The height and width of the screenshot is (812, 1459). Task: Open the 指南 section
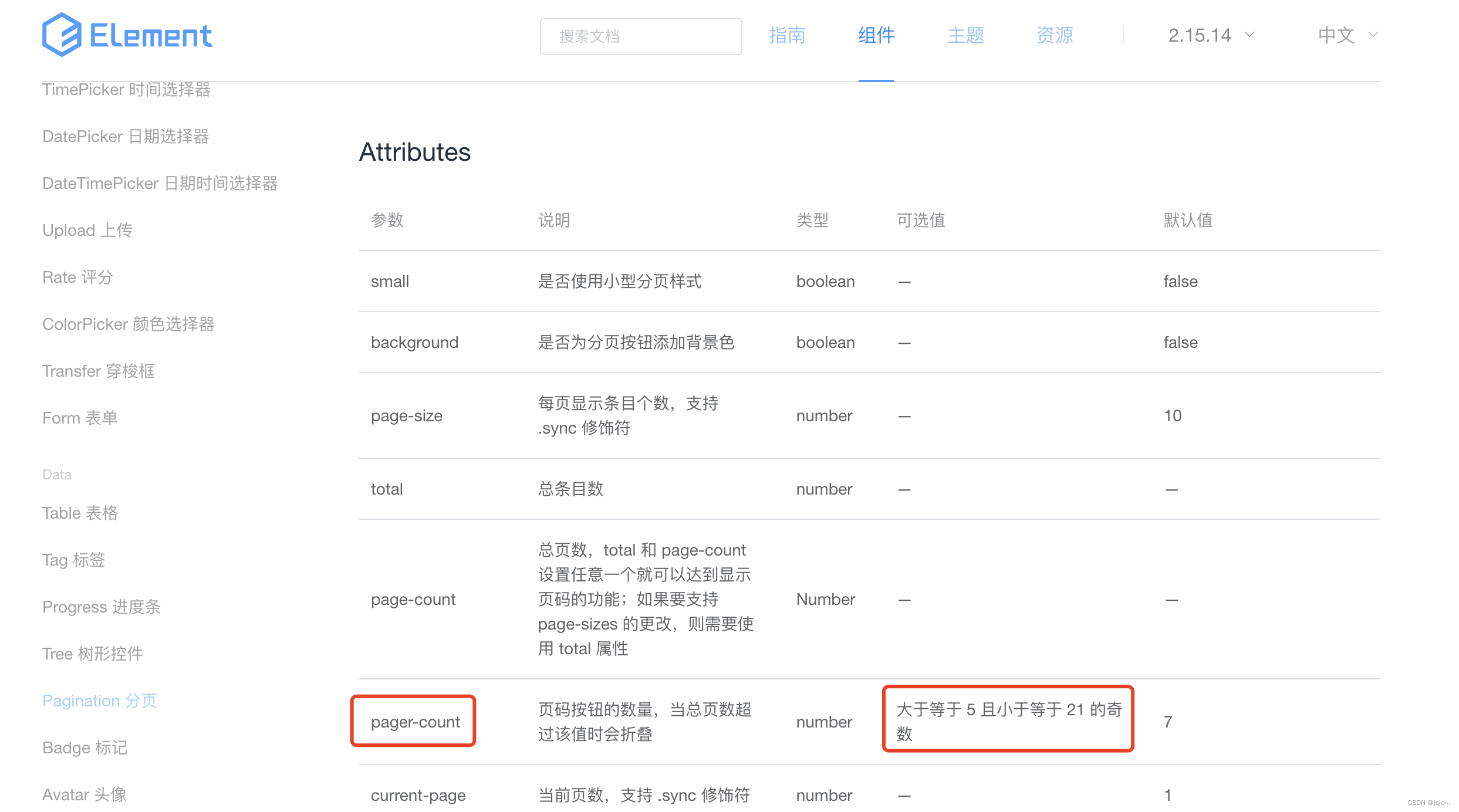click(x=787, y=35)
